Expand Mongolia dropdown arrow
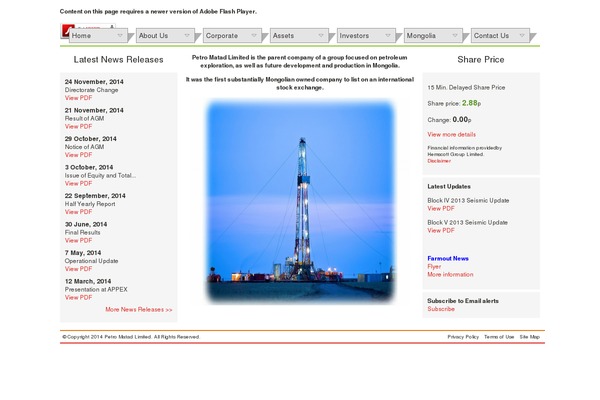 coord(455,35)
